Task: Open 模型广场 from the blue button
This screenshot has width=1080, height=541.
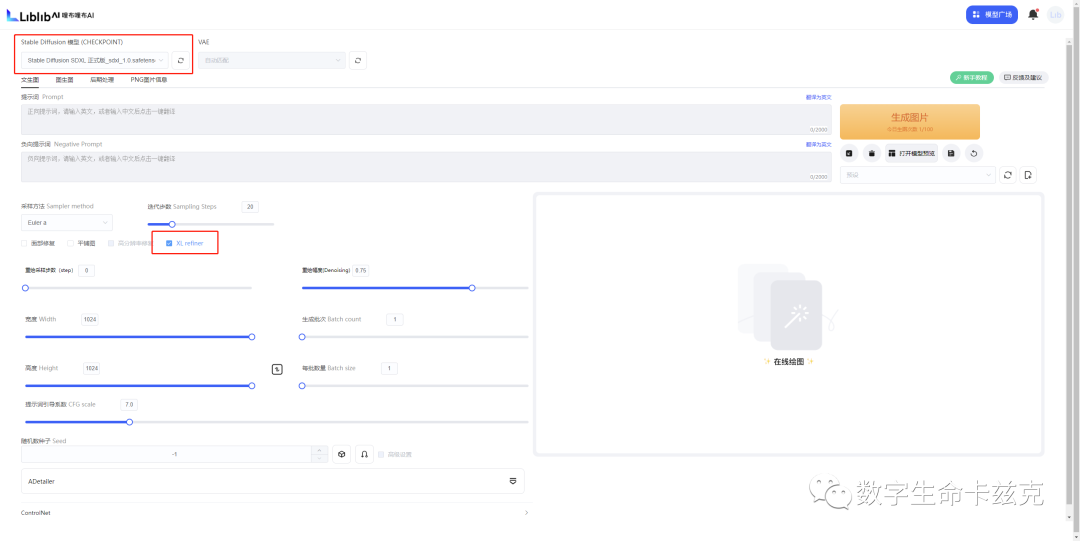Action: pyautogui.click(x=992, y=14)
